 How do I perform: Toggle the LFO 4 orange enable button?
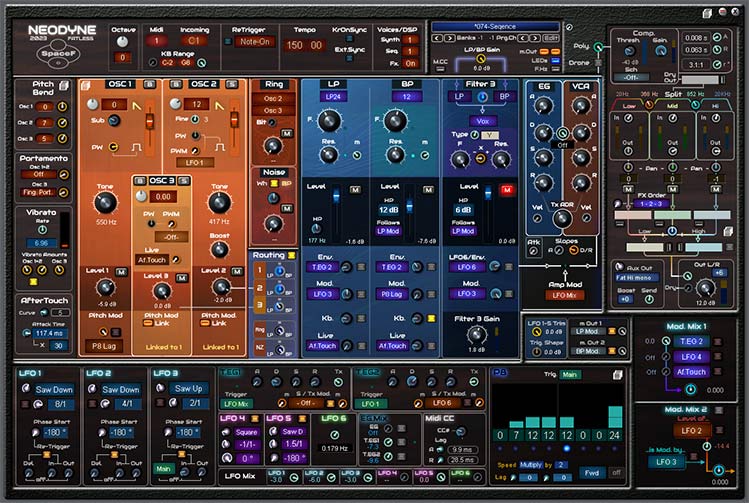pos(255,419)
